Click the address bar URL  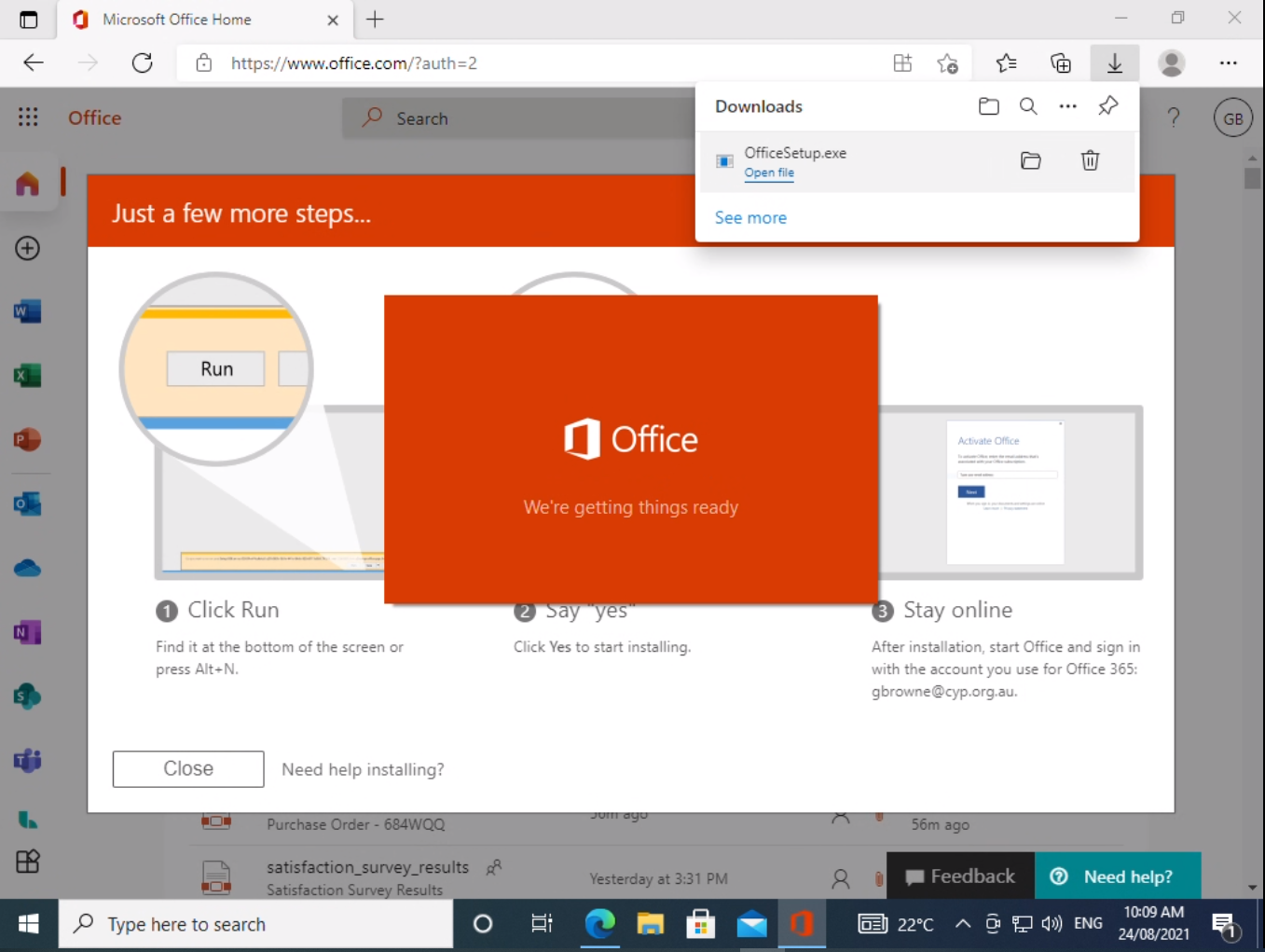pos(354,63)
